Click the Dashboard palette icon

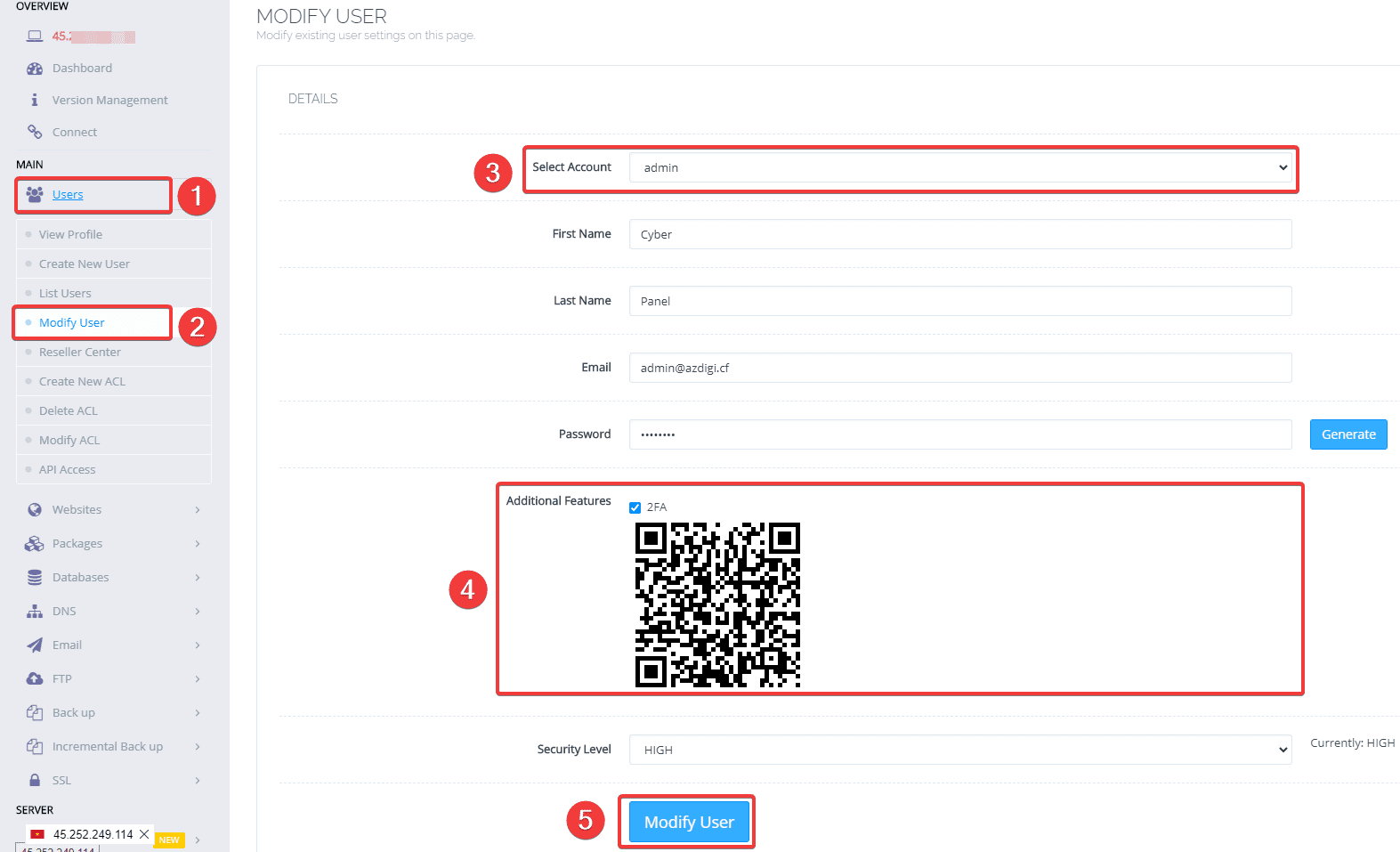[x=35, y=69]
